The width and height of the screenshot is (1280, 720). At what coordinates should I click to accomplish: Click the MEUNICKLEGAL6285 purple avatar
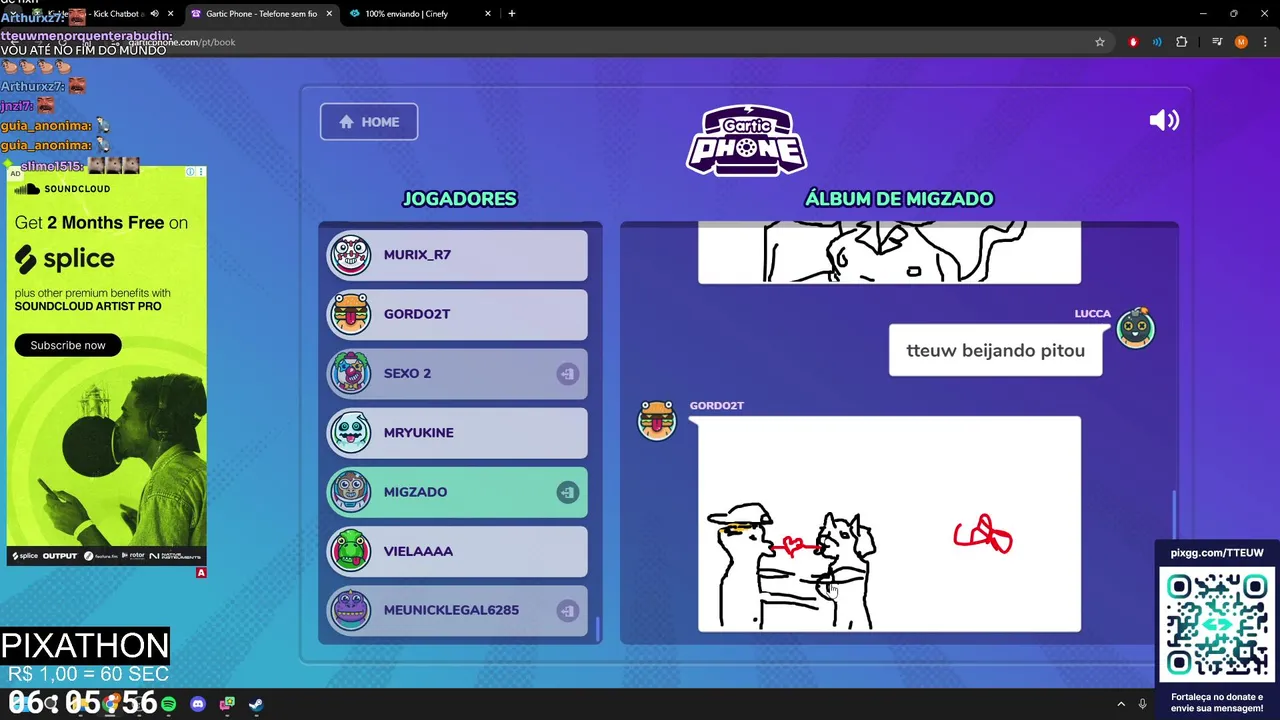pos(351,610)
